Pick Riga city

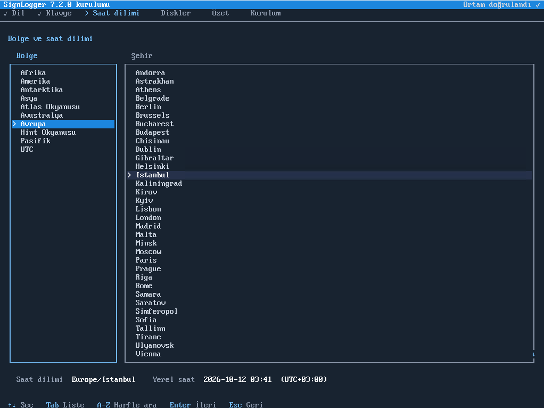[x=330, y=277]
